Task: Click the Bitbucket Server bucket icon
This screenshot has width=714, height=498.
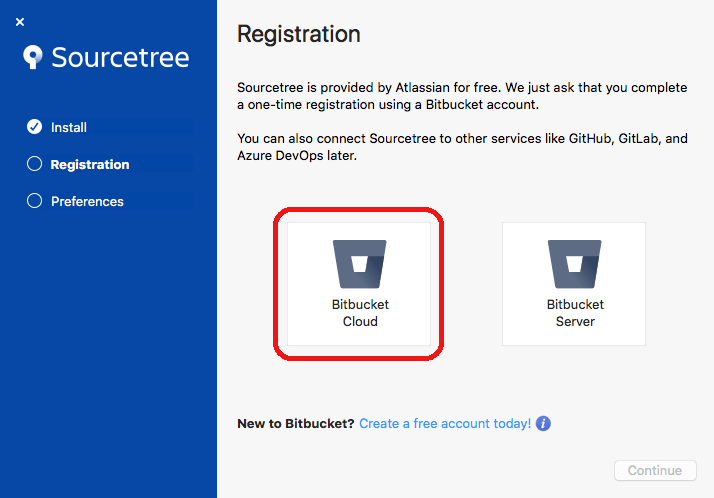Action: (575, 264)
